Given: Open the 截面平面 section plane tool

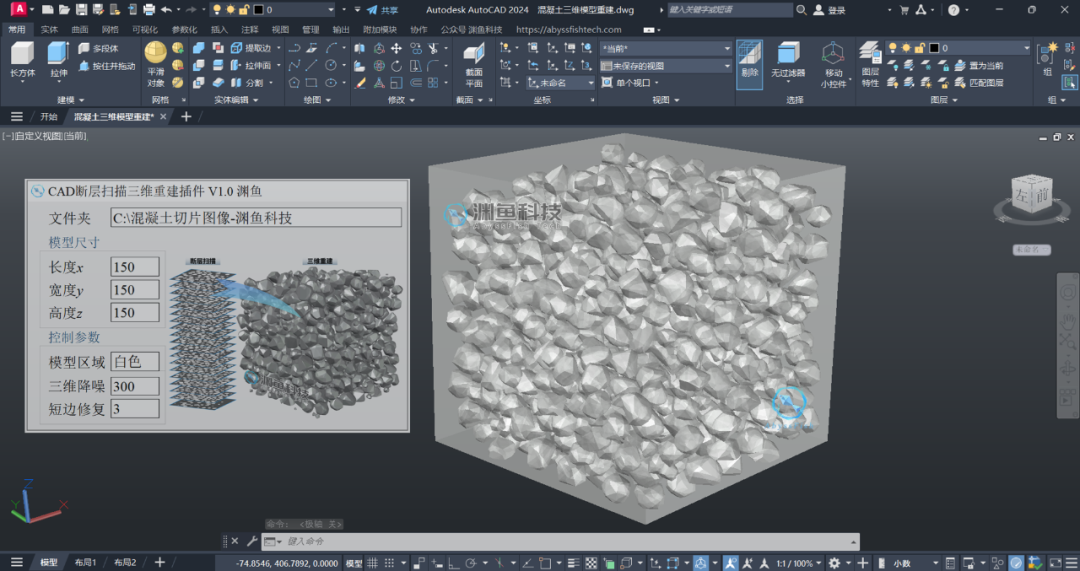Looking at the screenshot, I should click(474, 65).
